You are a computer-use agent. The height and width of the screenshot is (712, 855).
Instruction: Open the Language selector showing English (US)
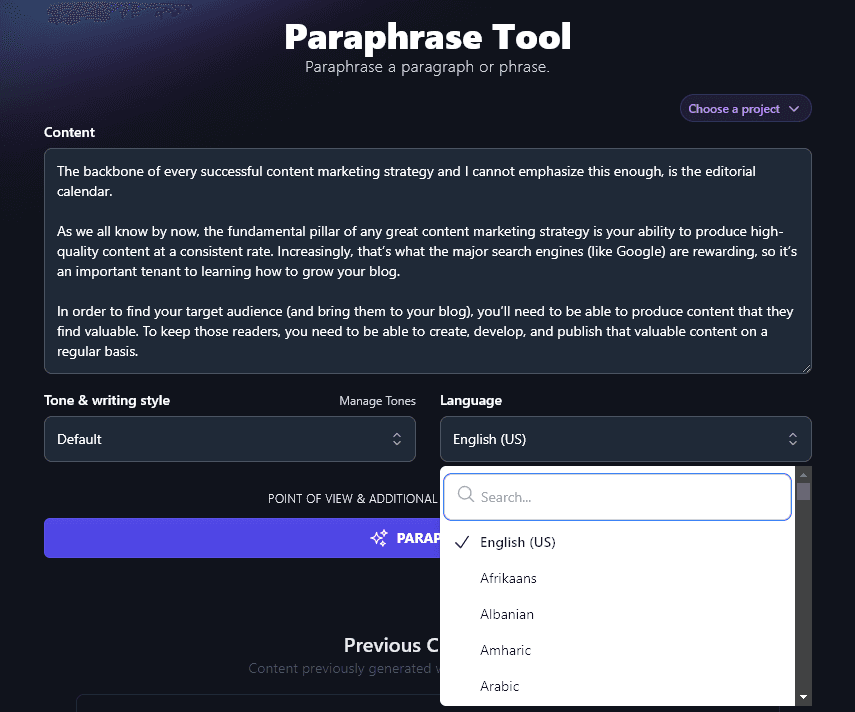click(x=626, y=438)
